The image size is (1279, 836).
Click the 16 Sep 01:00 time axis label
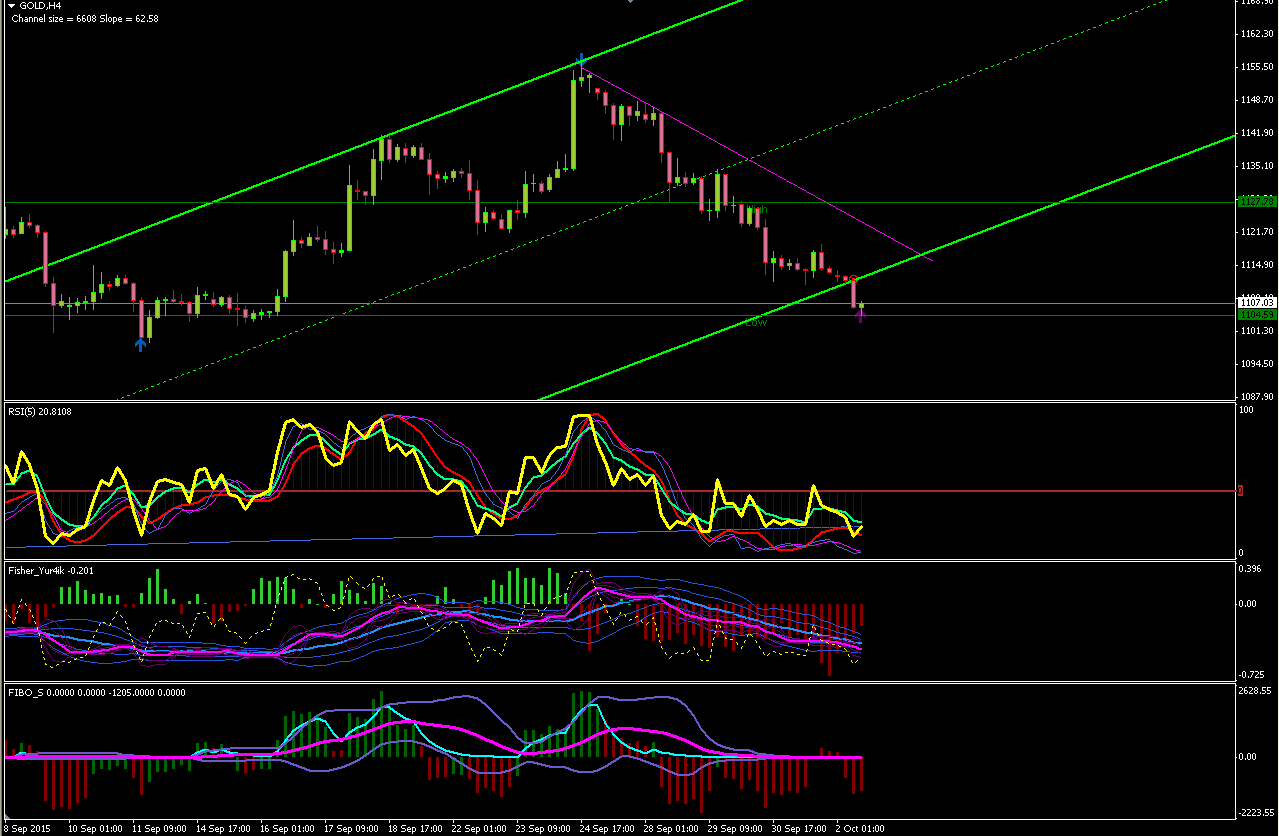pos(288,829)
